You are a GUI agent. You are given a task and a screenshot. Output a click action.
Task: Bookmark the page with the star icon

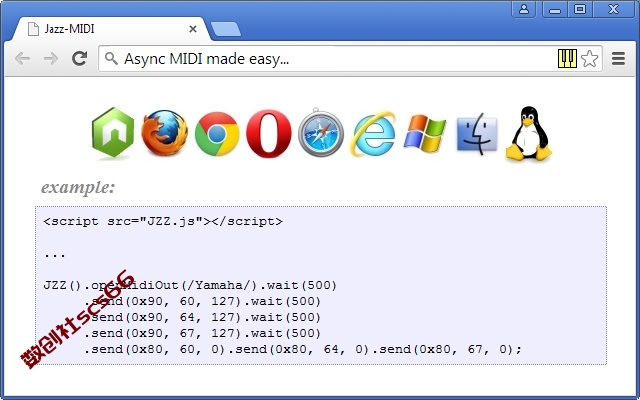589,58
